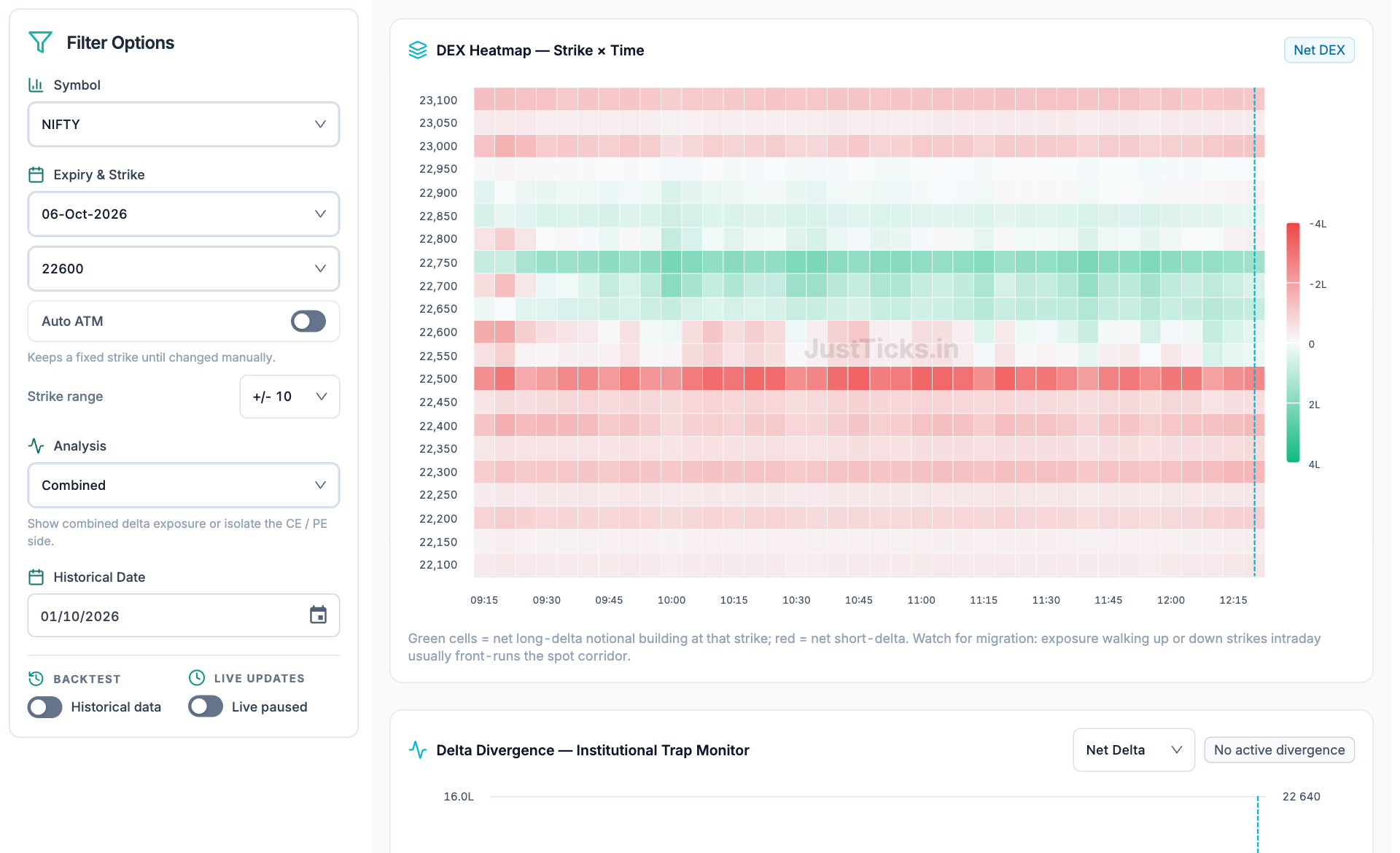This screenshot has width=1400, height=853.
Task: Click the -4L legend label
Action: click(x=1318, y=225)
